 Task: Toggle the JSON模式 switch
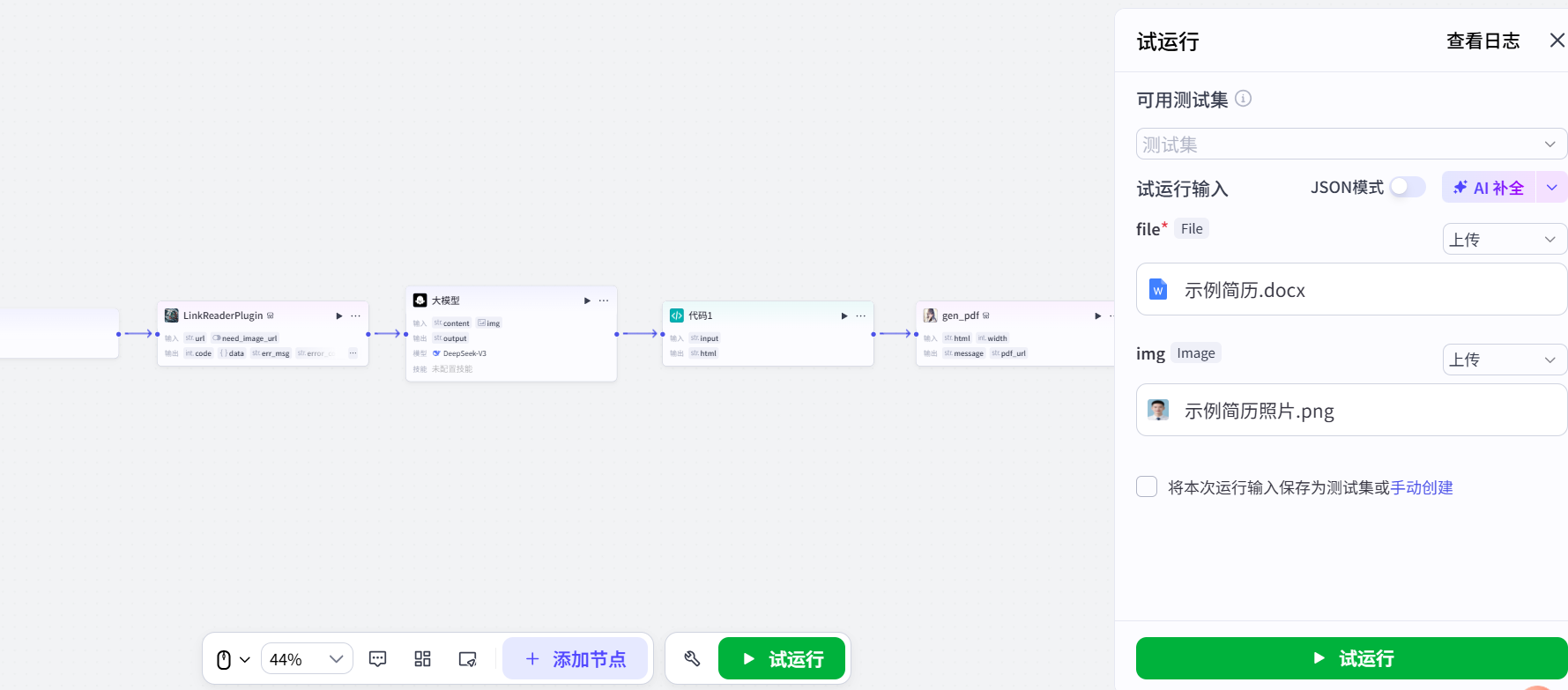point(1408,187)
